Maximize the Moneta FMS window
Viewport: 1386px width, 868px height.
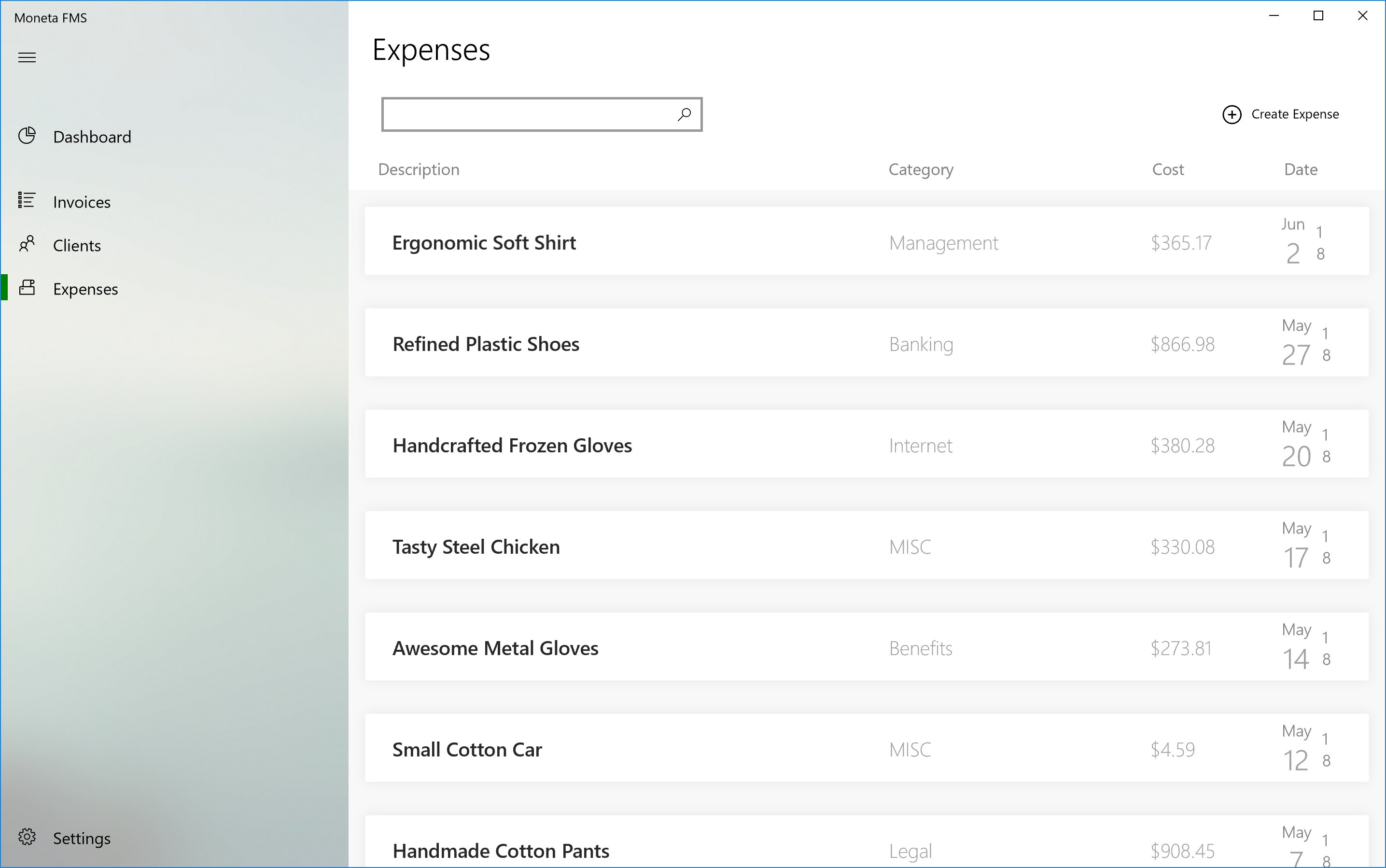coord(1318,16)
